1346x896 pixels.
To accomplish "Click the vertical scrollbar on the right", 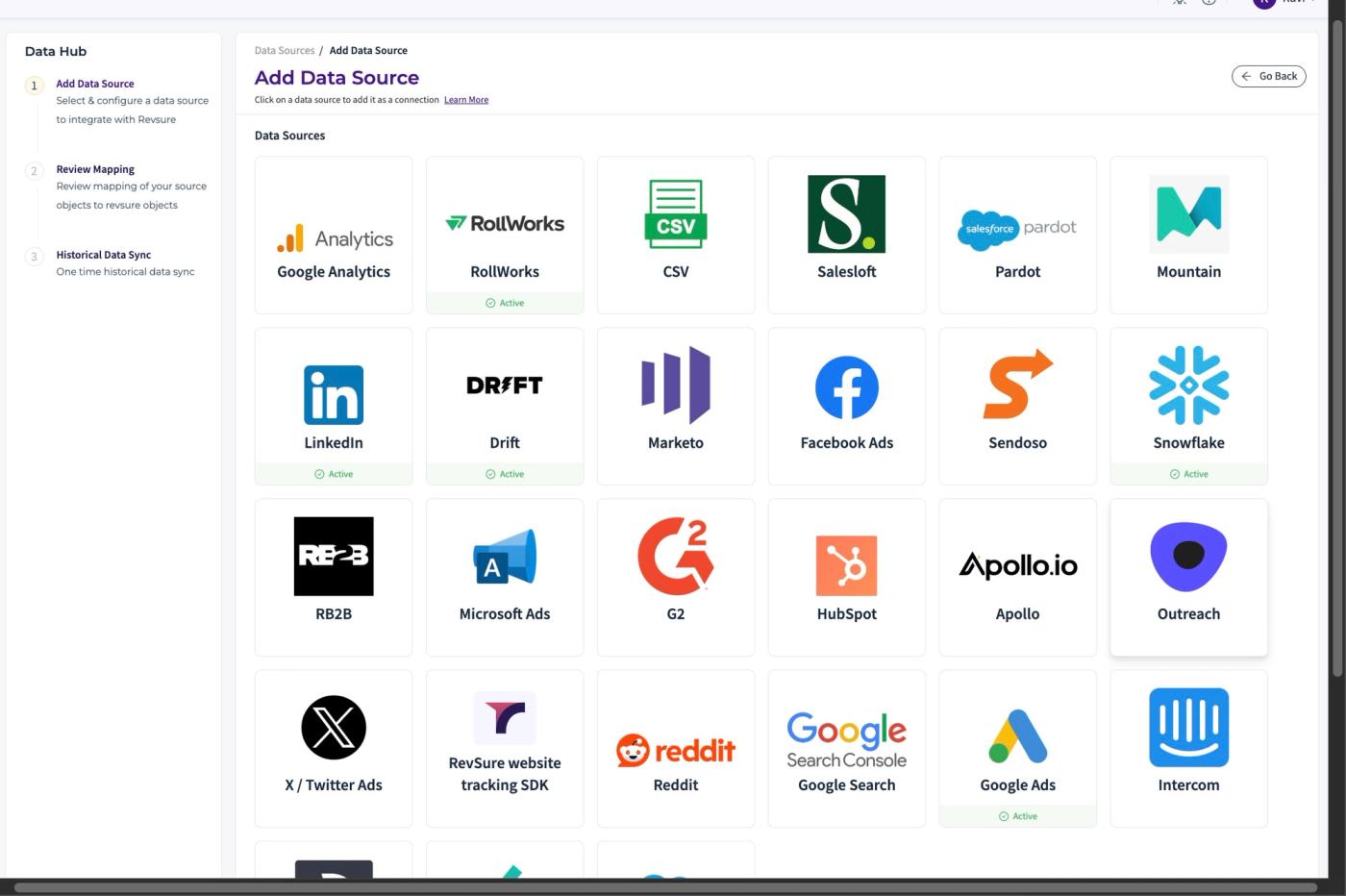I will [1336, 346].
